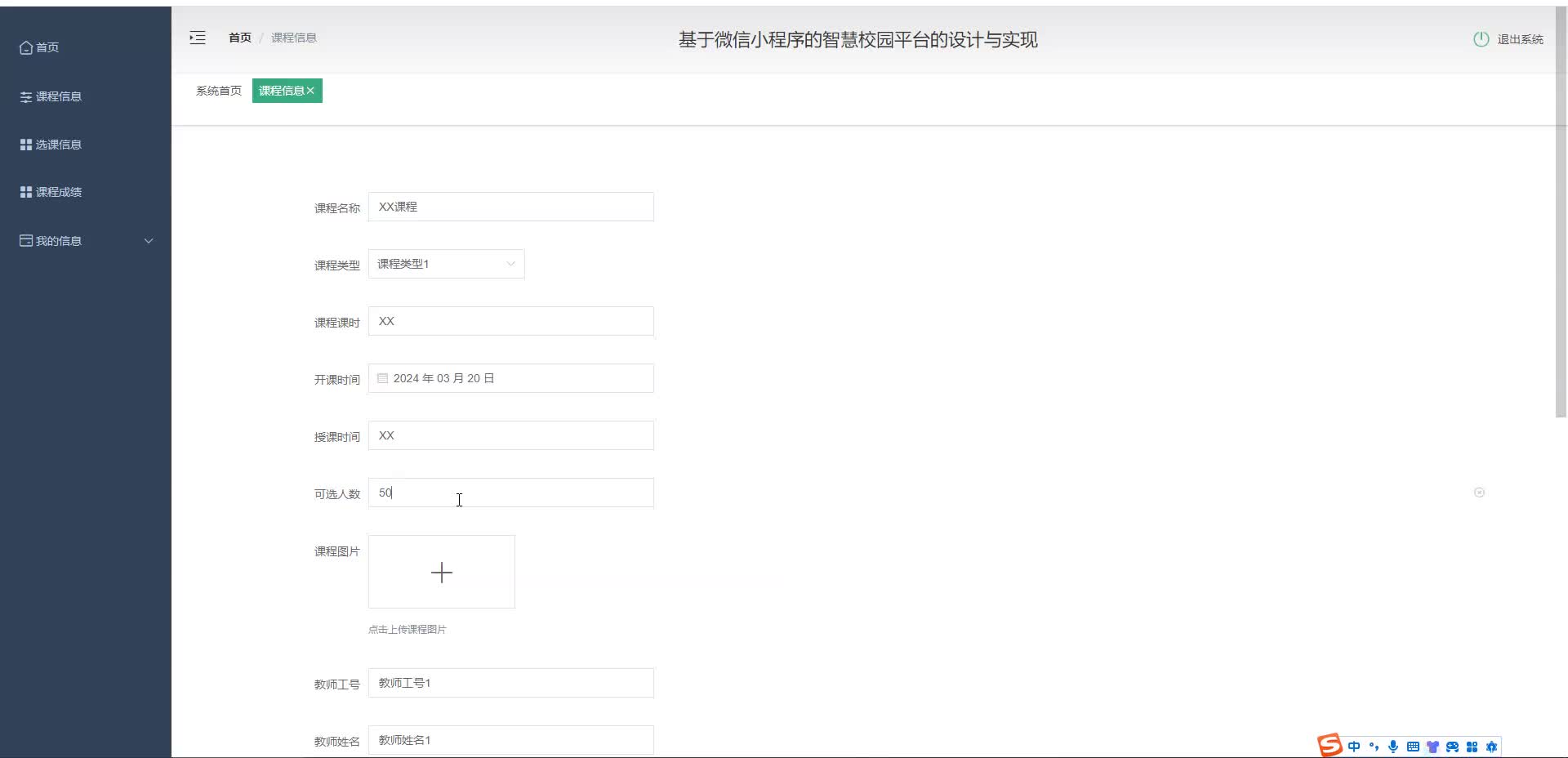
Task: Click the house icon next to 首页
Action: pyautogui.click(x=26, y=47)
